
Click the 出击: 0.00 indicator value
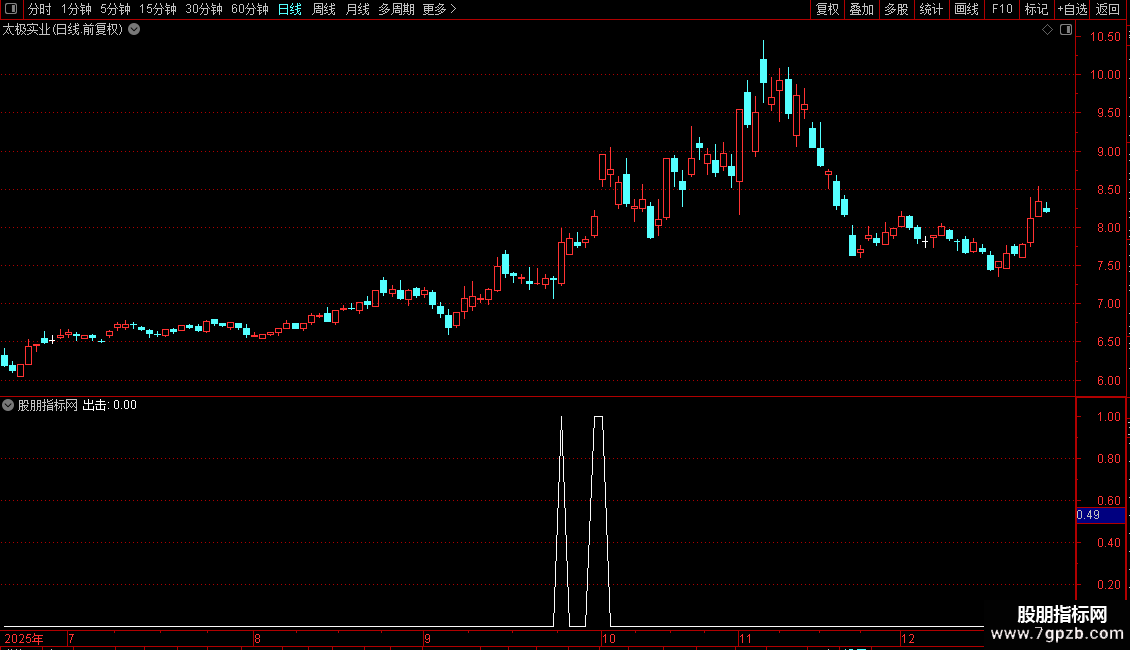click(110, 405)
